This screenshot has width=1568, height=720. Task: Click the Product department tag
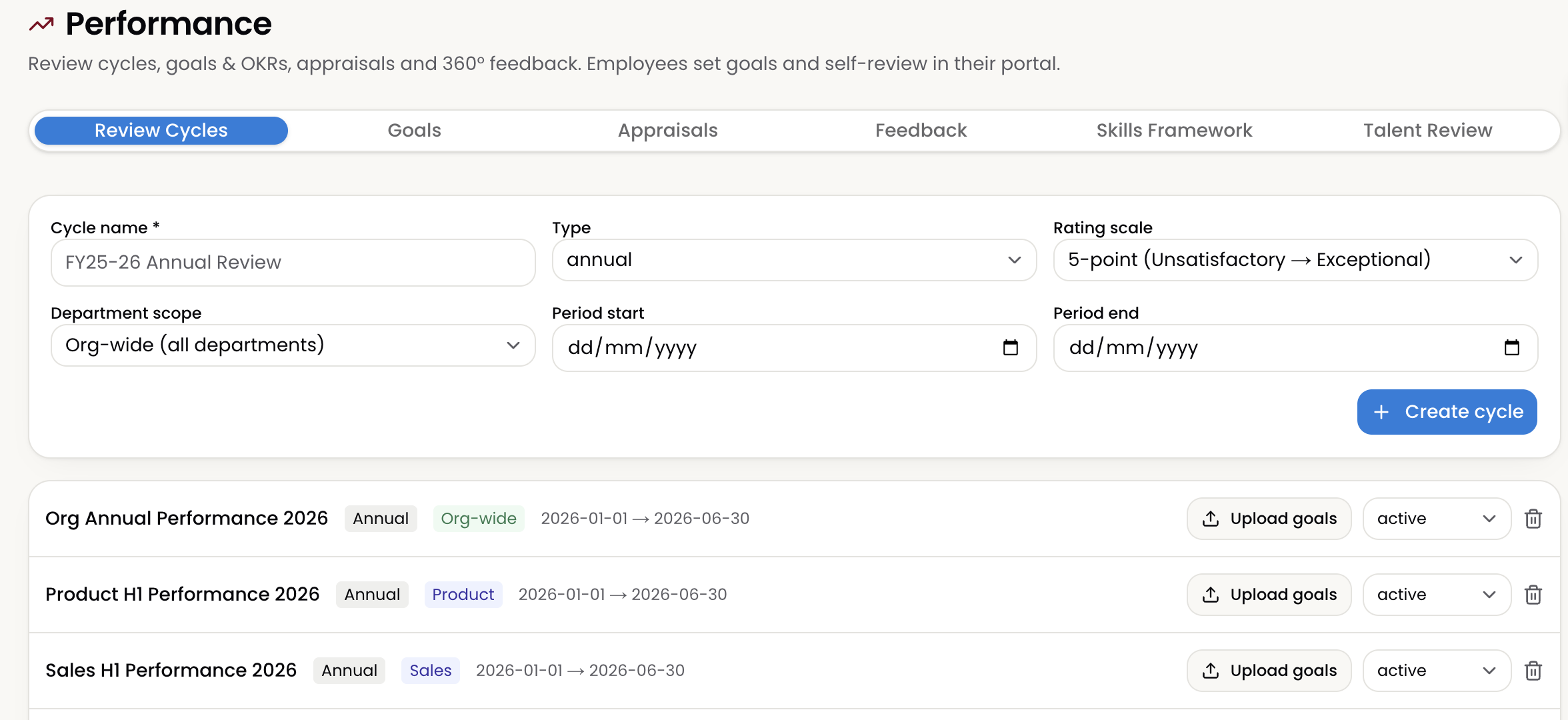[463, 595]
